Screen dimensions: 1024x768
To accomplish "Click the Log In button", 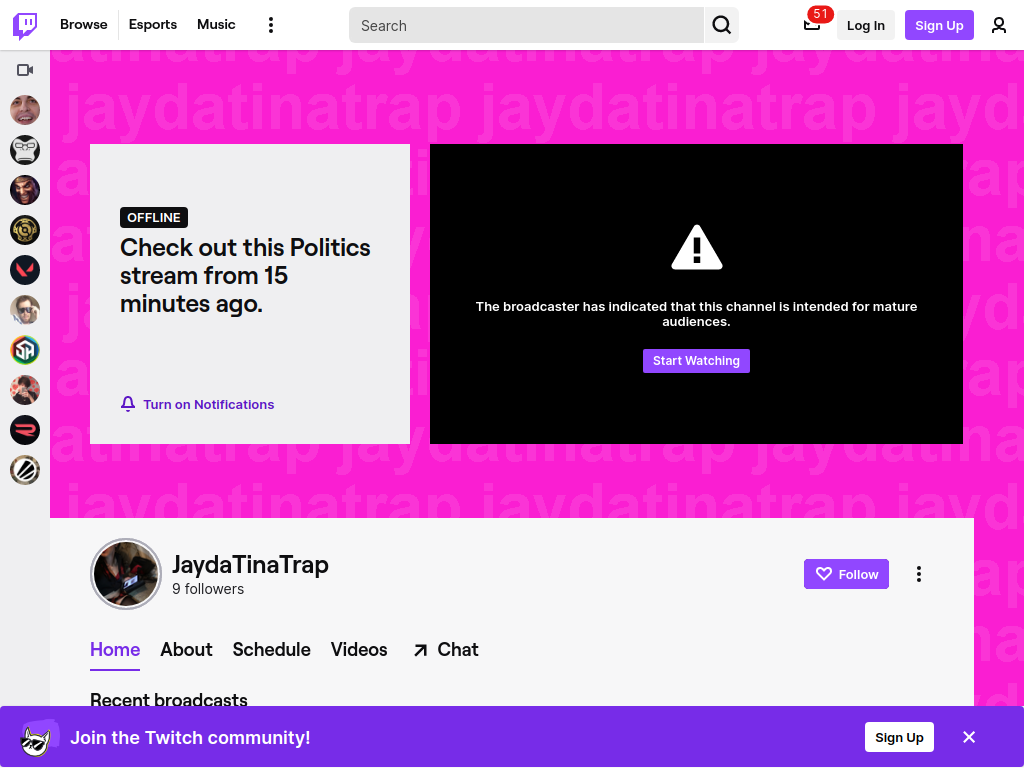I will click(x=866, y=25).
